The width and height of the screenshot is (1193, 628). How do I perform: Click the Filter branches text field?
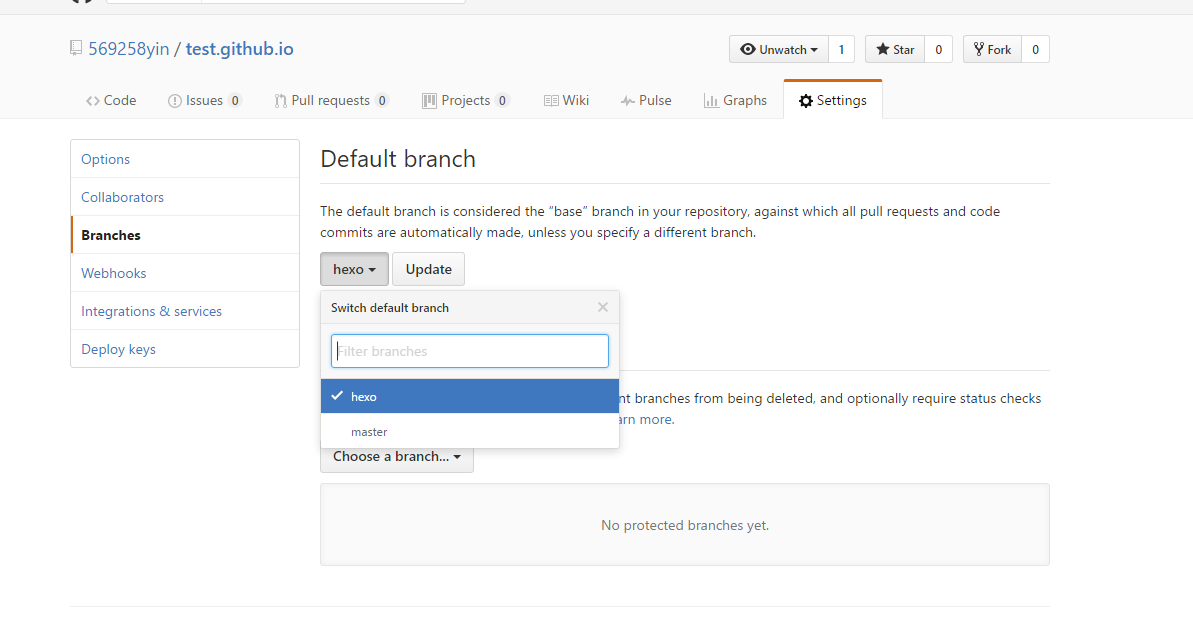click(x=469, y=351)
